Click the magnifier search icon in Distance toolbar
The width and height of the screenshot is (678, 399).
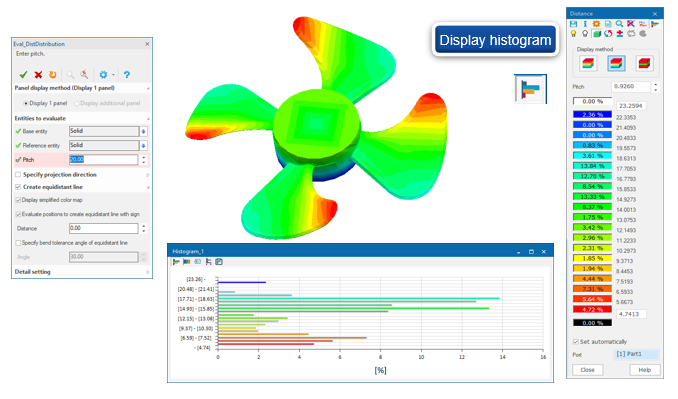pyautogui.click(x=619, y=24)
